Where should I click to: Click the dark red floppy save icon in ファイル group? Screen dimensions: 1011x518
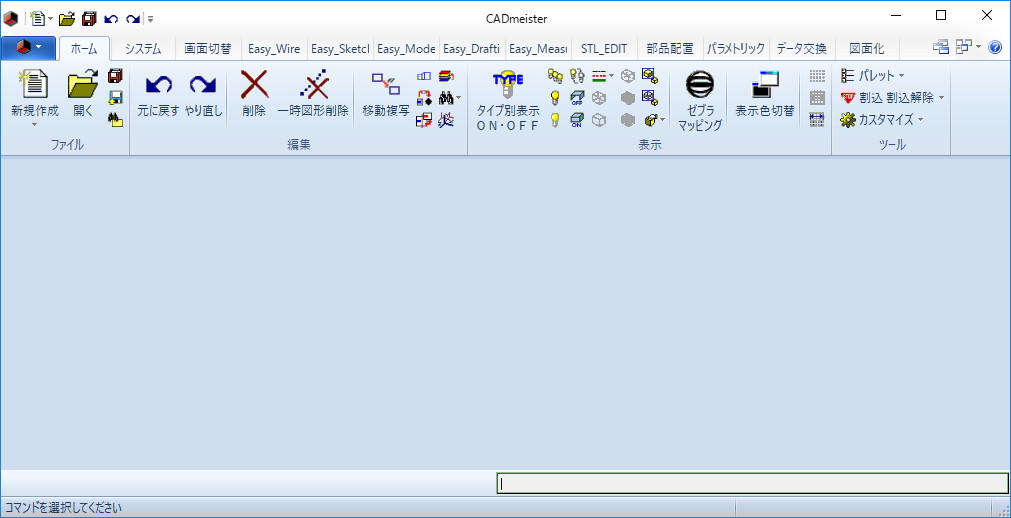click(x=115, y=76)
